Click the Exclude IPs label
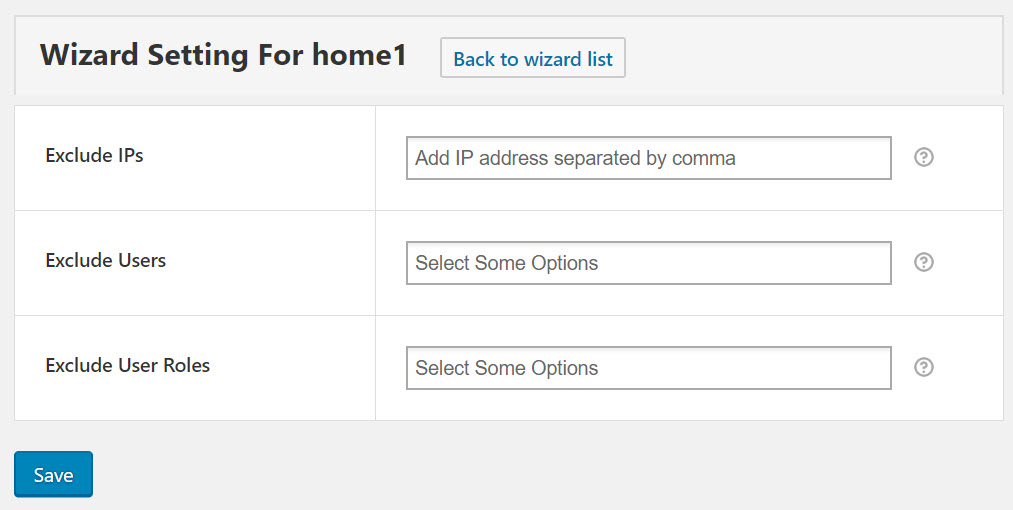 pyautogui.click(x=94, y=156)
